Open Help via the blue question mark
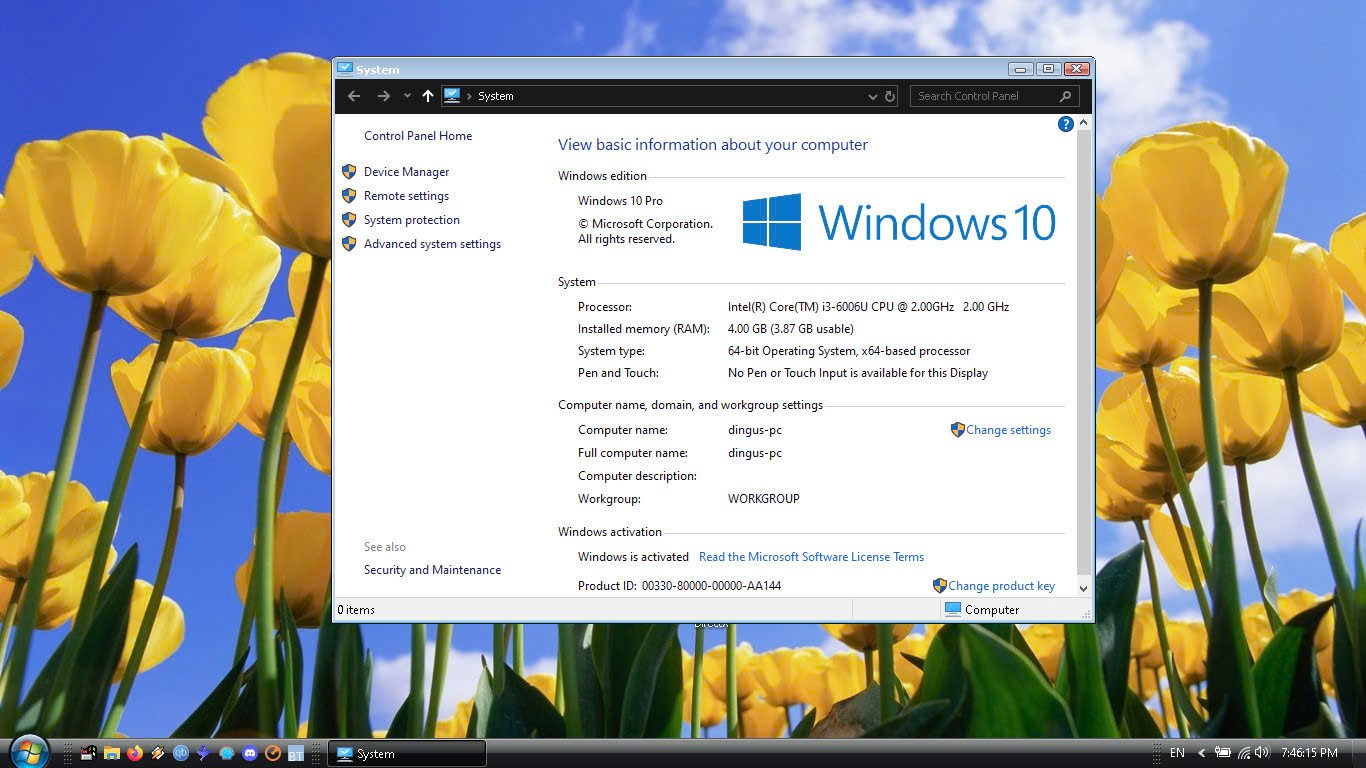This screenshot has width=1366, height=768. click(x=1066, y=124)
